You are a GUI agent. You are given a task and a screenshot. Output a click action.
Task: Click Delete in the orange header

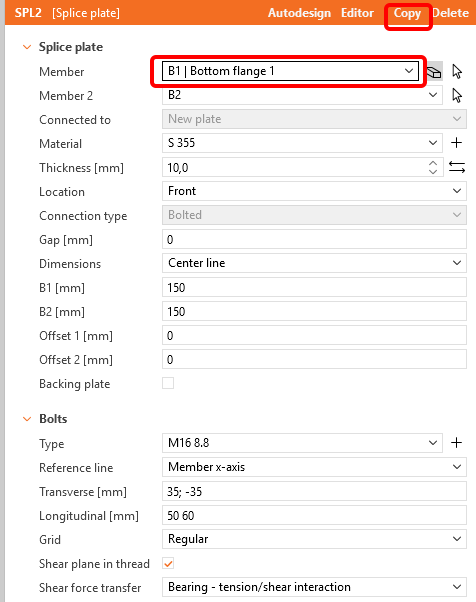(451, 13)
